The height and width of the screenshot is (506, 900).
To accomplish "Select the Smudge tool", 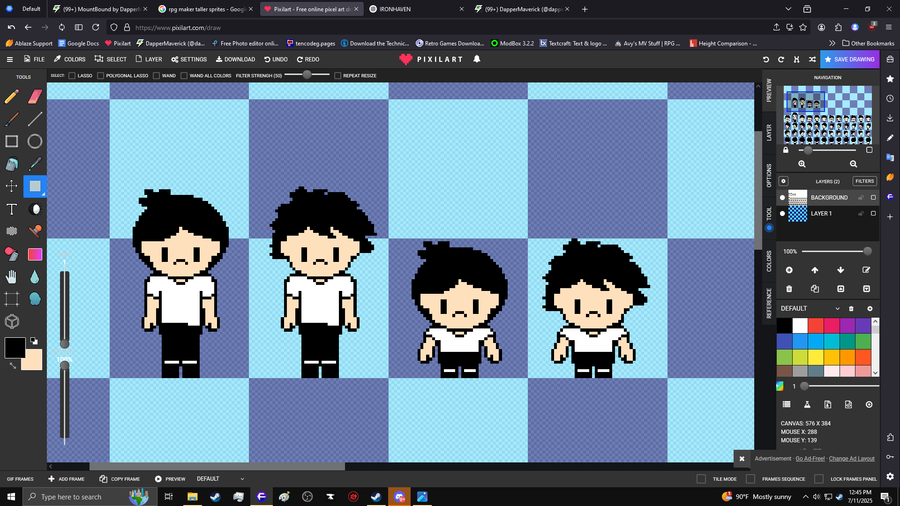I will coord(35,299).
